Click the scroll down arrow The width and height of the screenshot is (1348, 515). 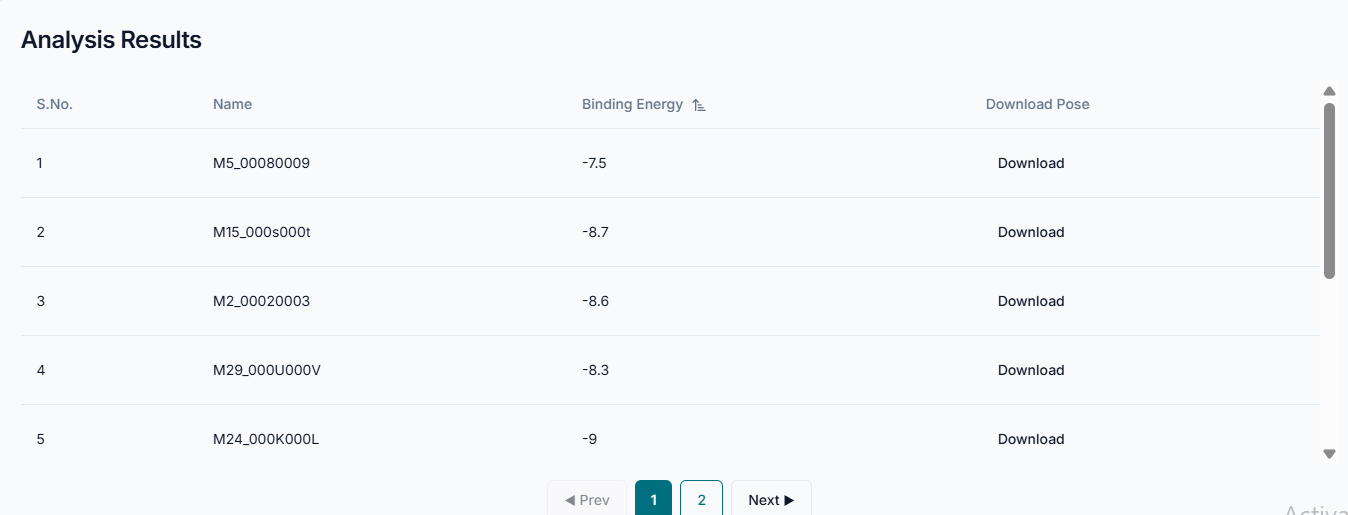coord(1329,454)
